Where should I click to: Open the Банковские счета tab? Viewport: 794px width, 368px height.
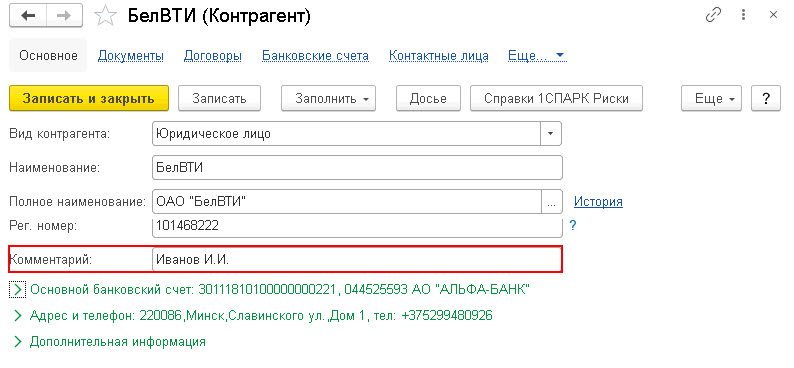pos(315,56)
